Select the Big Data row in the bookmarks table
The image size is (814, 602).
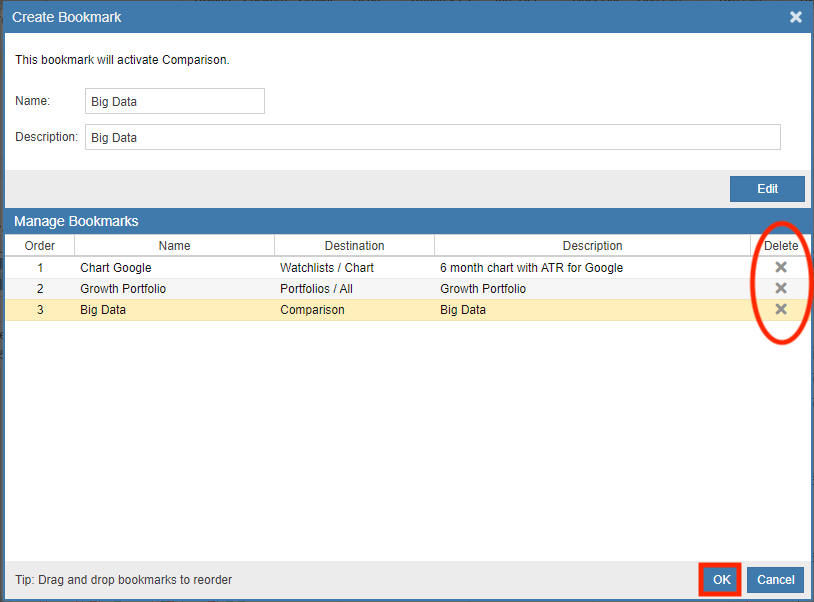pos(103,310)
